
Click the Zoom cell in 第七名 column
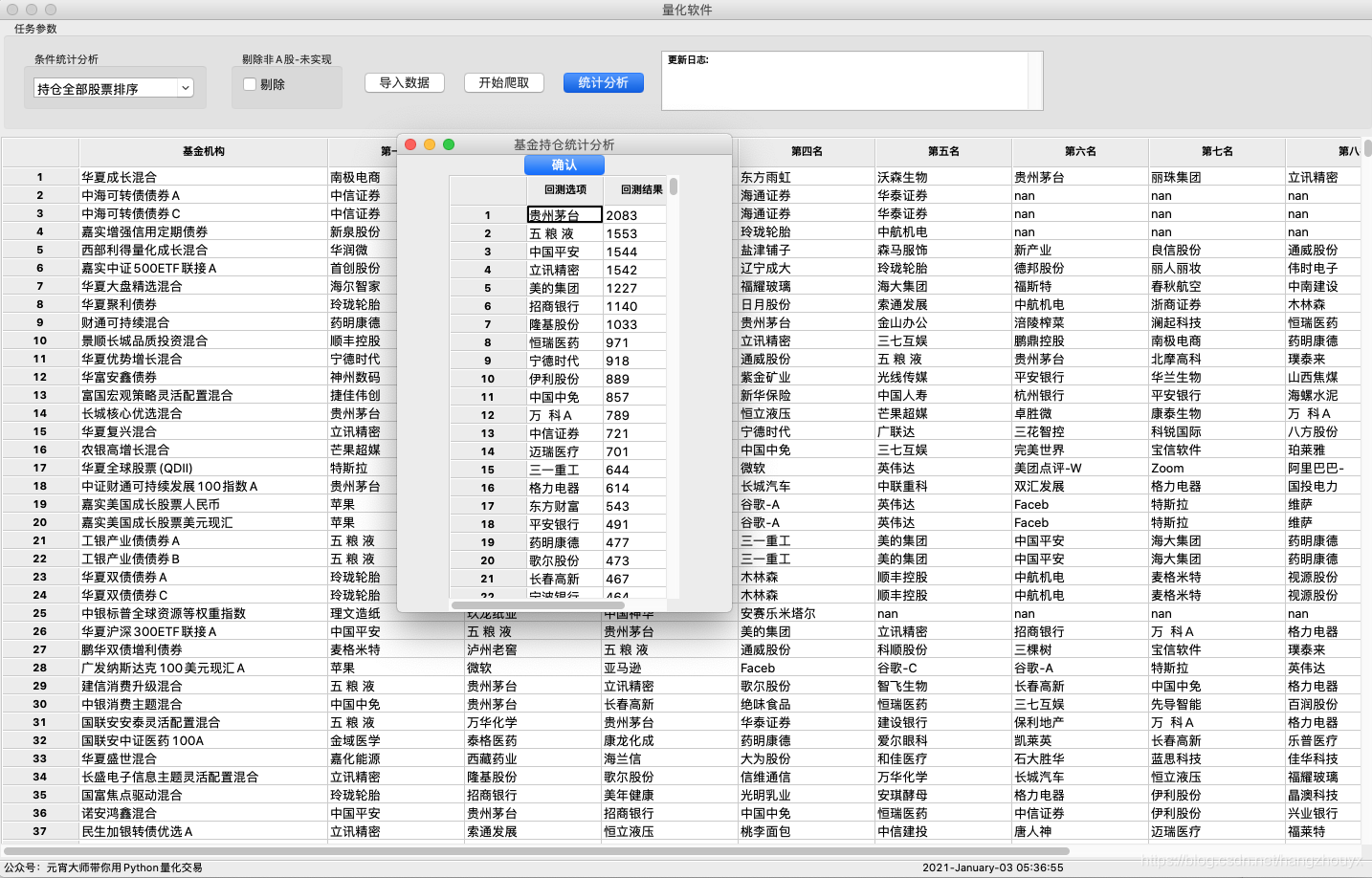[1217, 468]
